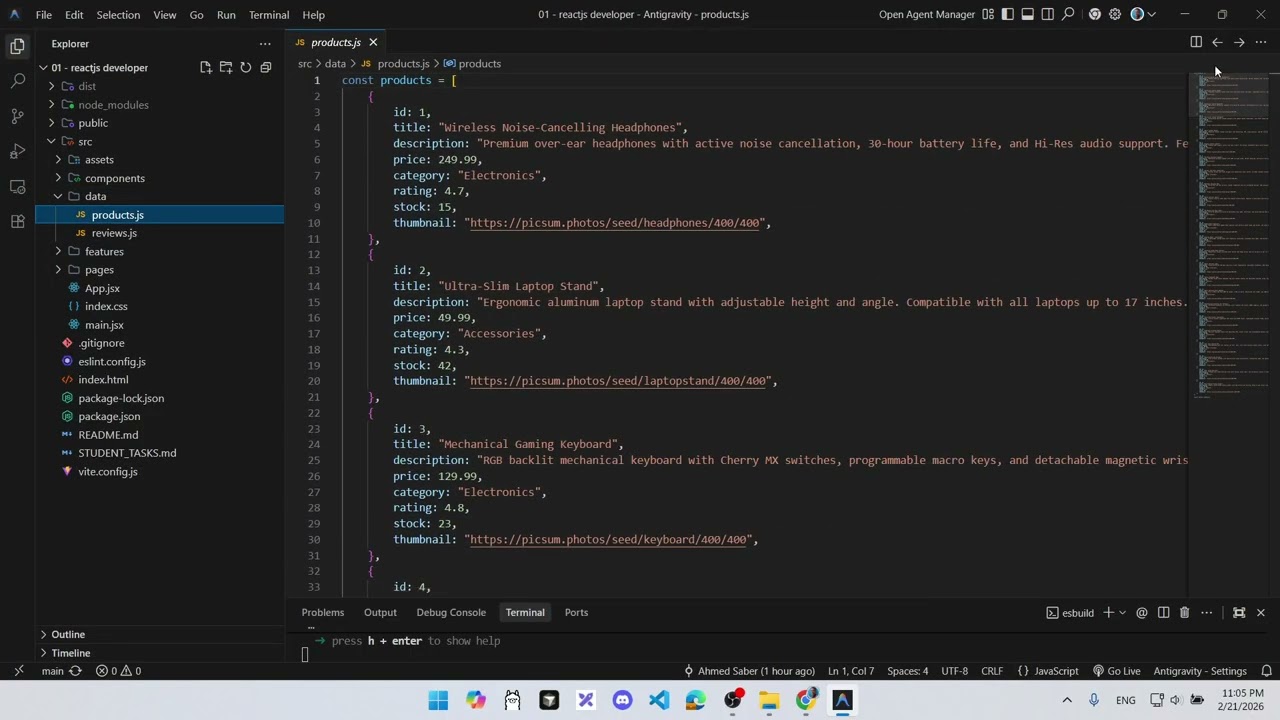This screenshot has width=1280, height=720.
Task: Open the Source Control view
Action: click(17, 116)
